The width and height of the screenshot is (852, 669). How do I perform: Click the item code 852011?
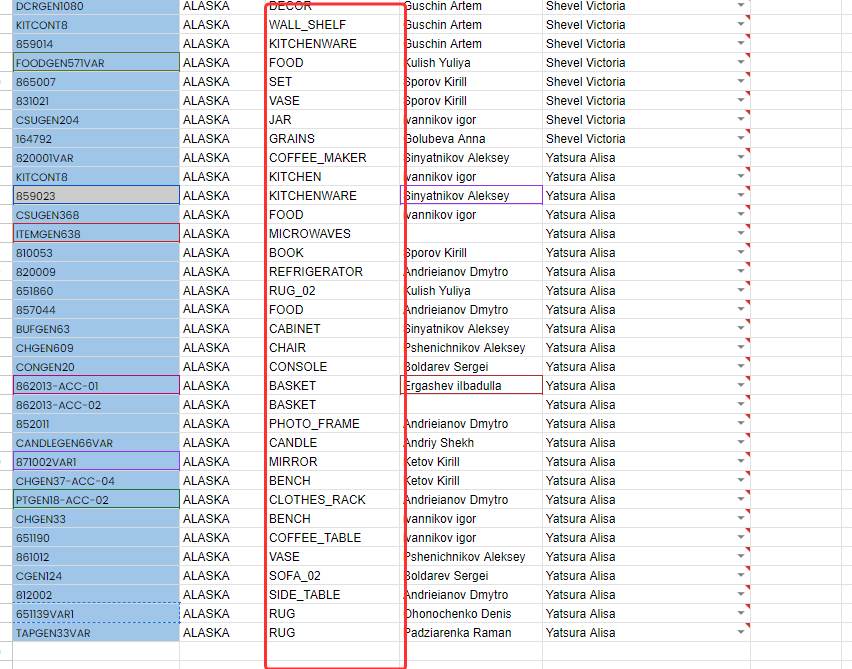[96, 423]
